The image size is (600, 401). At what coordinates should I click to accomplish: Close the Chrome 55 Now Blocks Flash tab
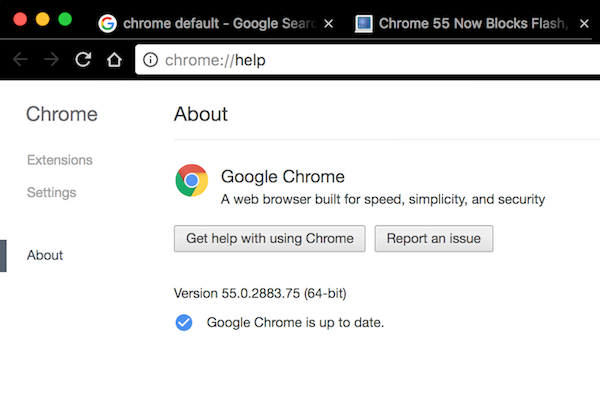click(x=584, y=24)
